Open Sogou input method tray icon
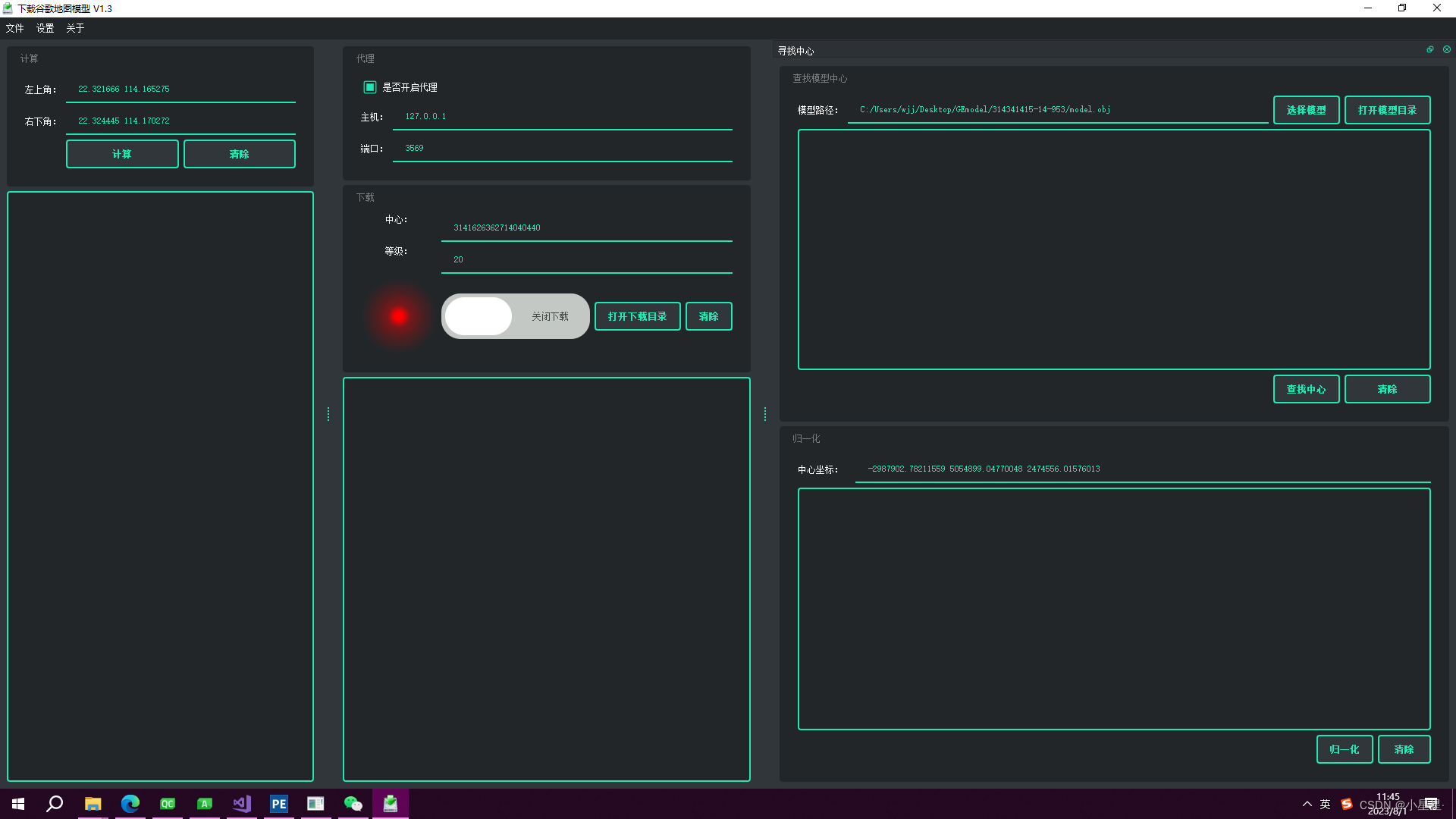Viewport: 1456px width, 819px height. (1347, 804)
